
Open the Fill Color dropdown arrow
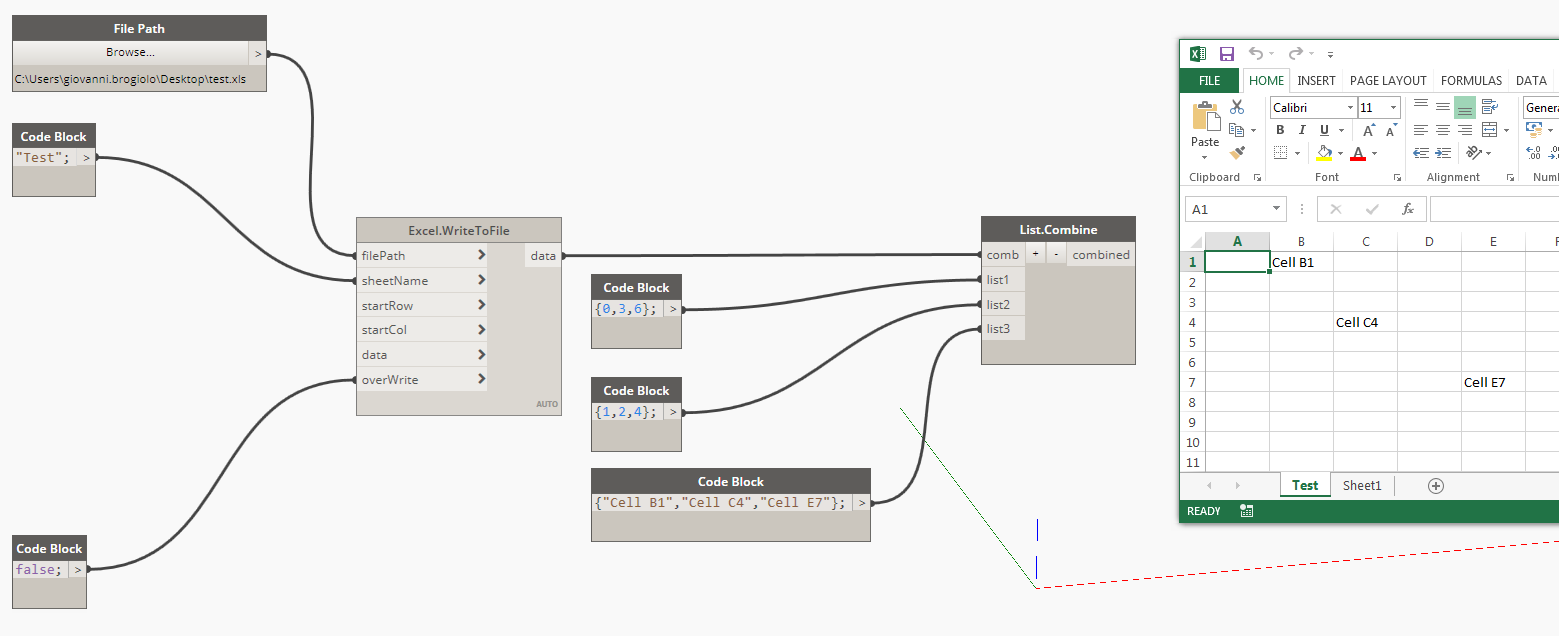pos(1341,154)
